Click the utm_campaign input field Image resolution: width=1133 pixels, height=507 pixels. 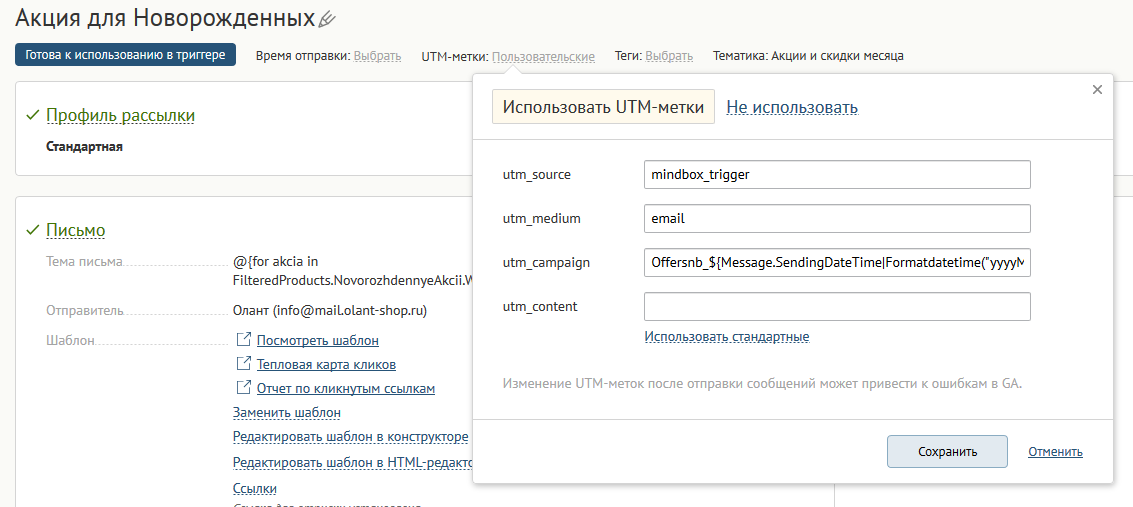coord(837,262)
